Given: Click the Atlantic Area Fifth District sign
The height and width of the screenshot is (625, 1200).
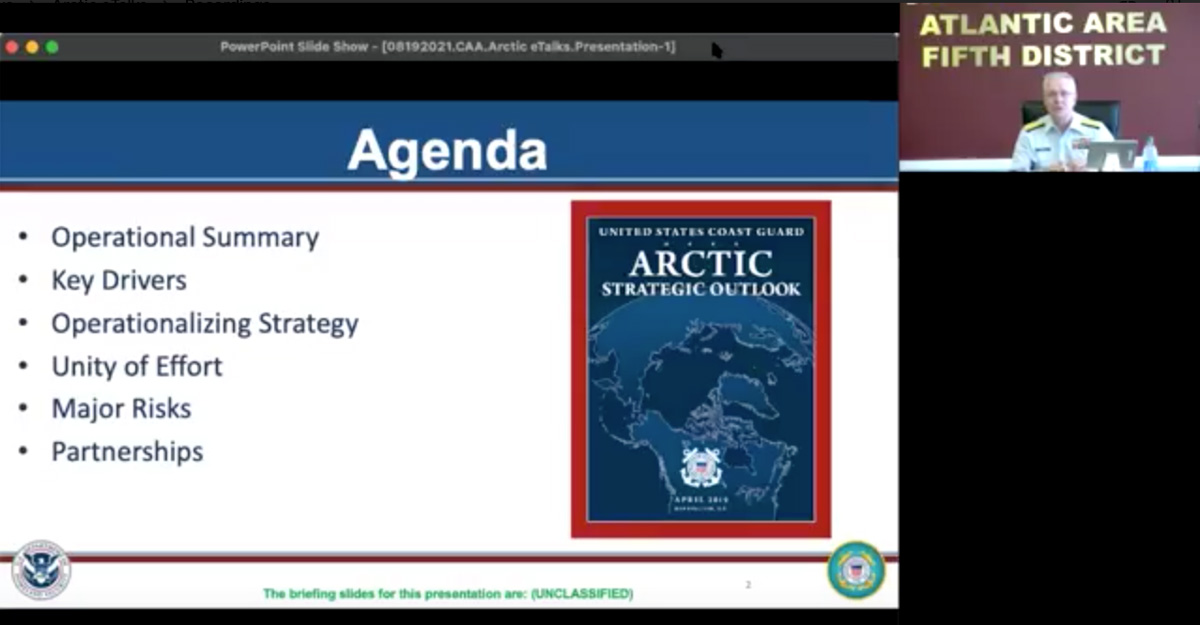Looking at the screenshot, I should [1043, 40].
